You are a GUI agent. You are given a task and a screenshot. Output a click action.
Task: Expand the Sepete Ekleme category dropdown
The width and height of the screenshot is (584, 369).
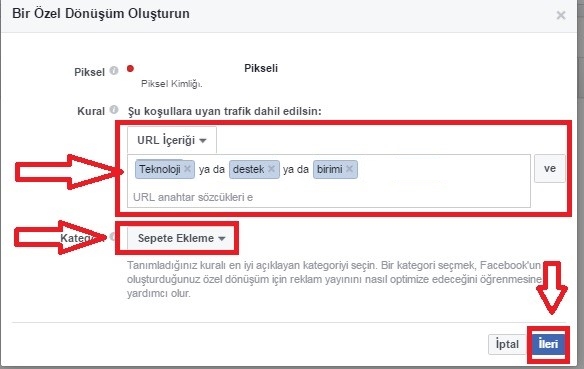pos(181,238)
